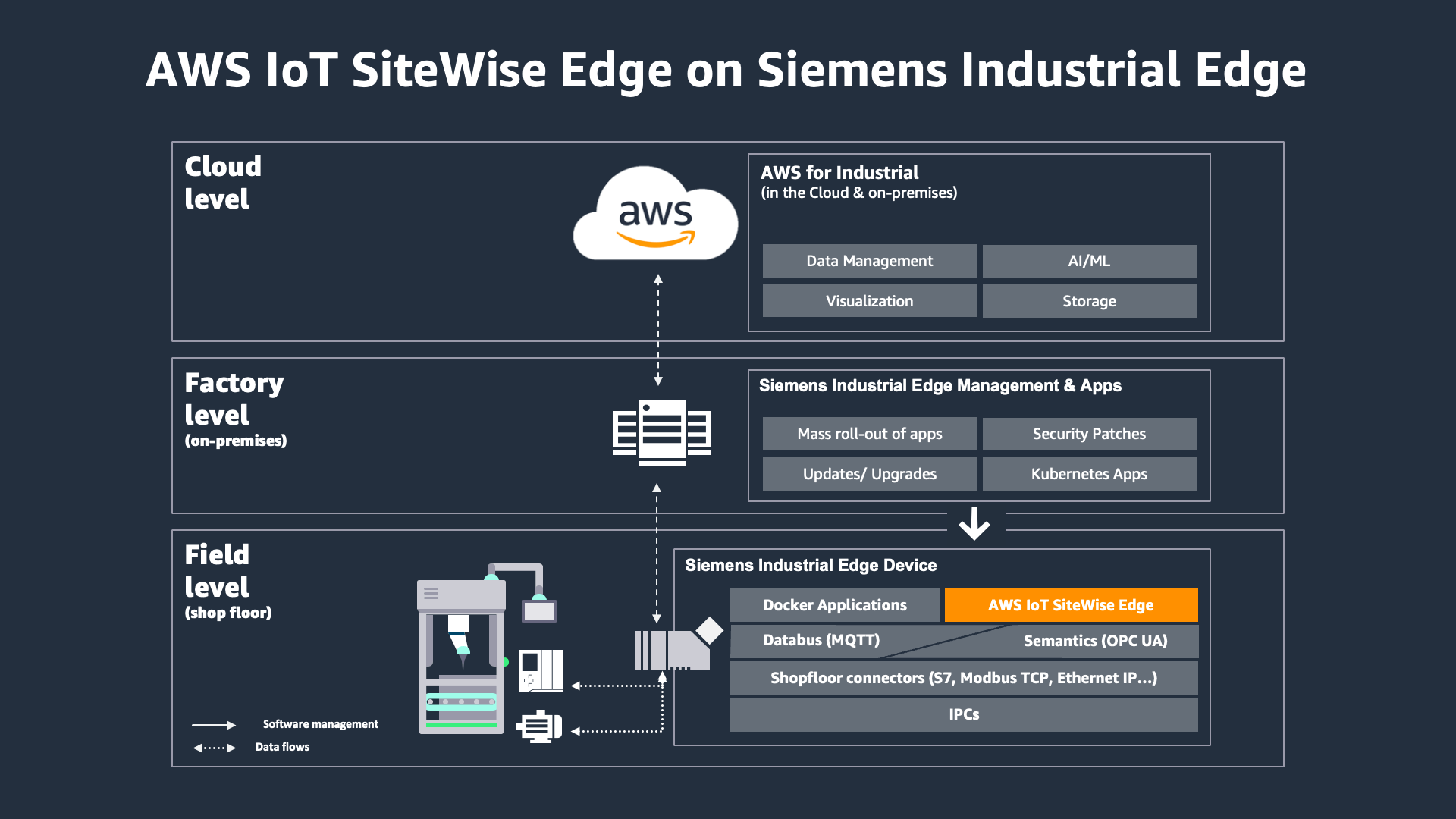Click the factory server rack icon

(662, 432)
